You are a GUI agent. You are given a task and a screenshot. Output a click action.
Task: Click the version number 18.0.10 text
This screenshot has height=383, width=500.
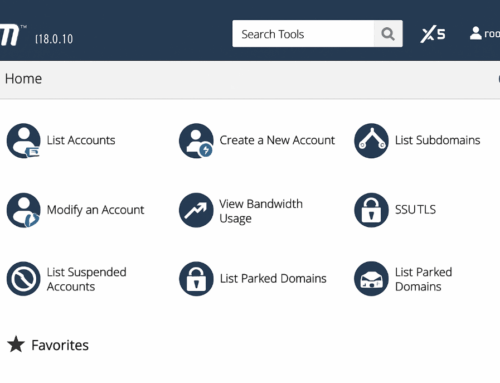point(54,39)
